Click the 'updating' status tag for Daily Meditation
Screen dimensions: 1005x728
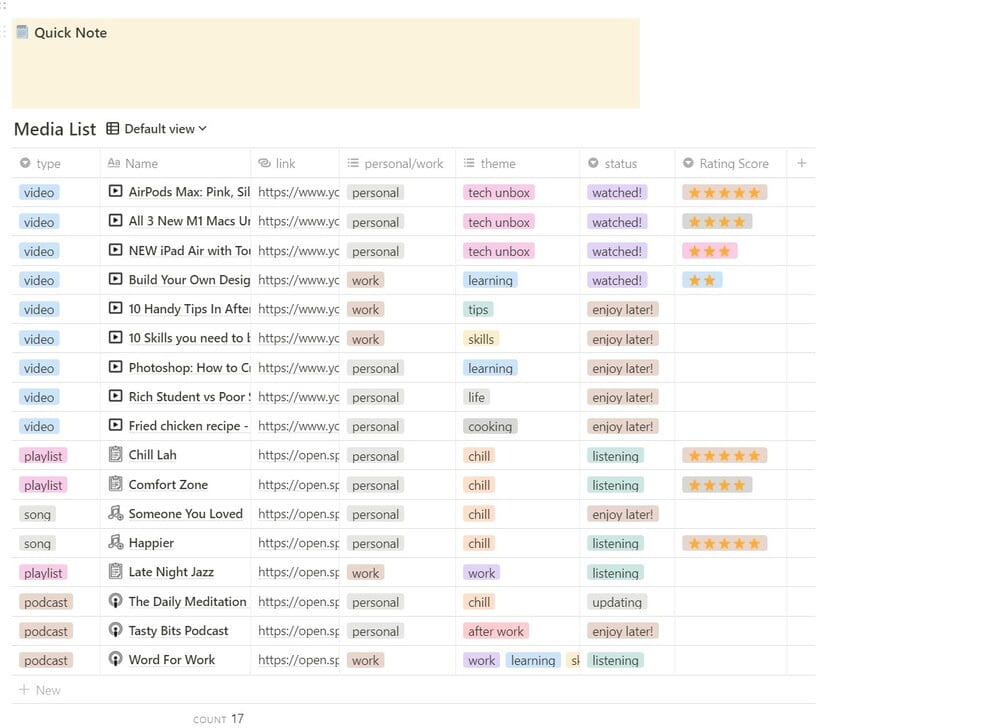[x=617, y=602]
